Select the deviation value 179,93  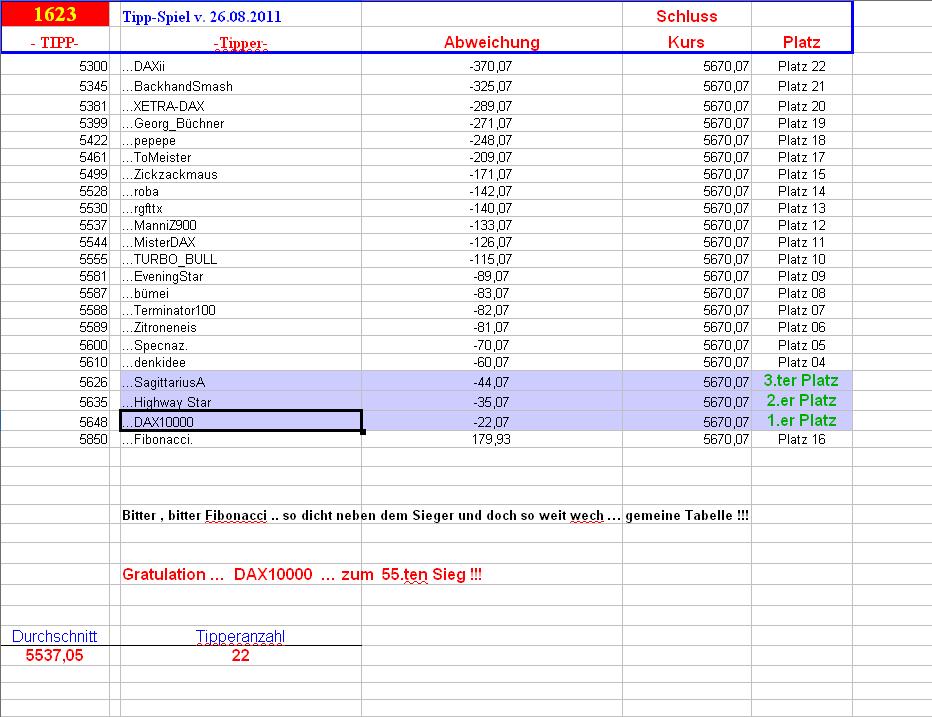(492, 439)
